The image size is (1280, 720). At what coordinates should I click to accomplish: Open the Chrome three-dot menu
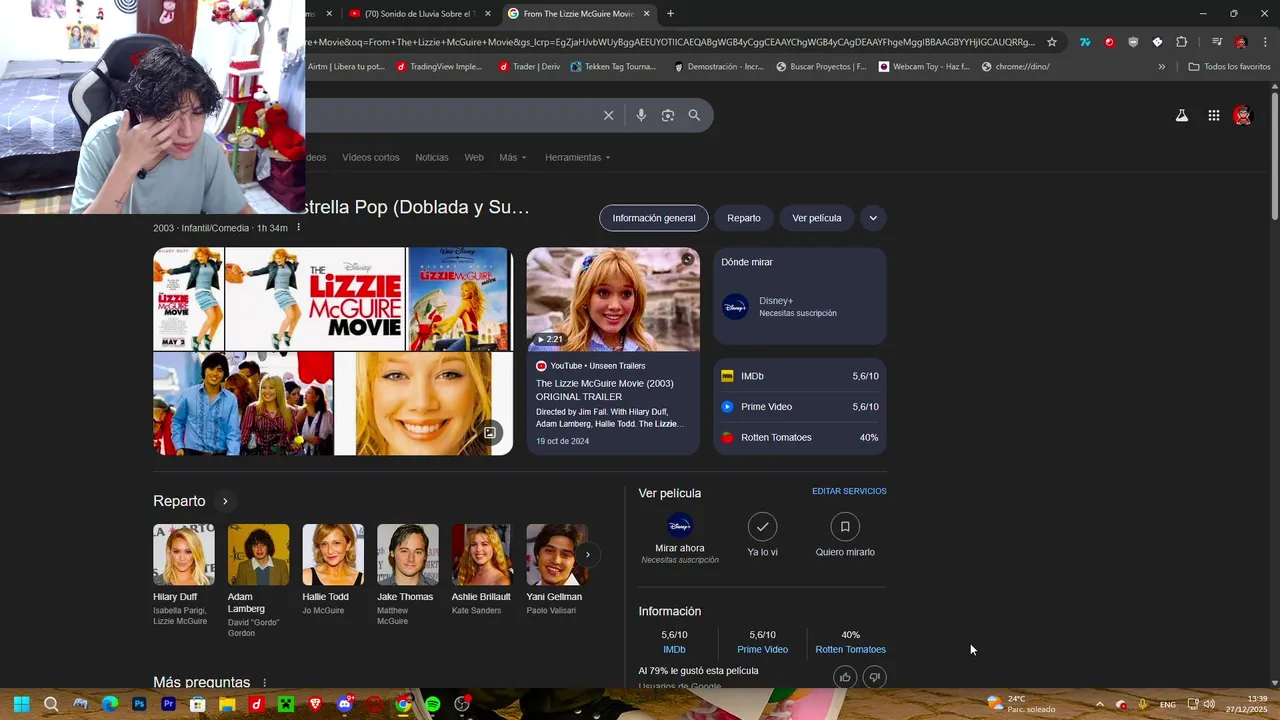click(x=1264, y=42)
